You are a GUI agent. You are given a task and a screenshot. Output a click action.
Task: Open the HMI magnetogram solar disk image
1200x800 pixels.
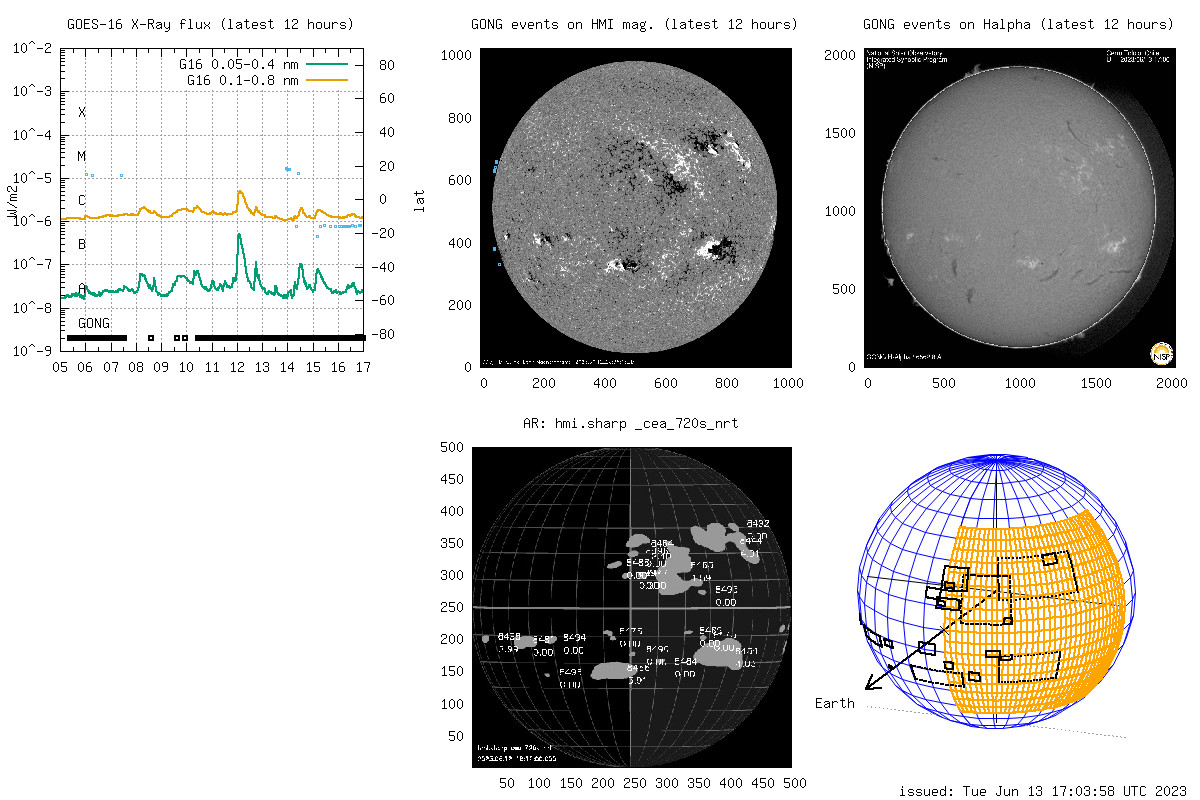click(x=636, y=208)
